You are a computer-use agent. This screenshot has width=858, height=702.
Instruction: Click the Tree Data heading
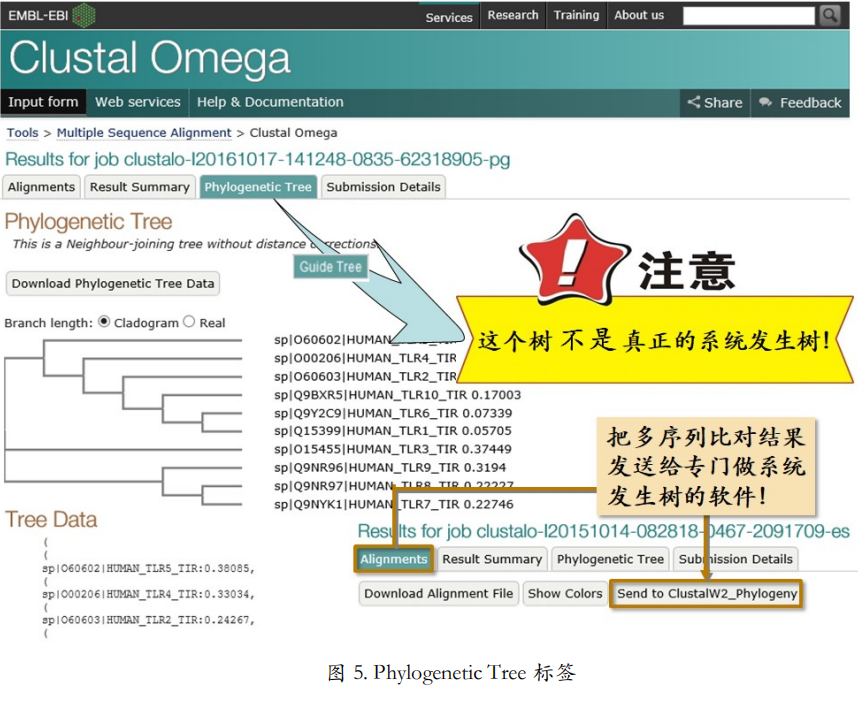51,519
